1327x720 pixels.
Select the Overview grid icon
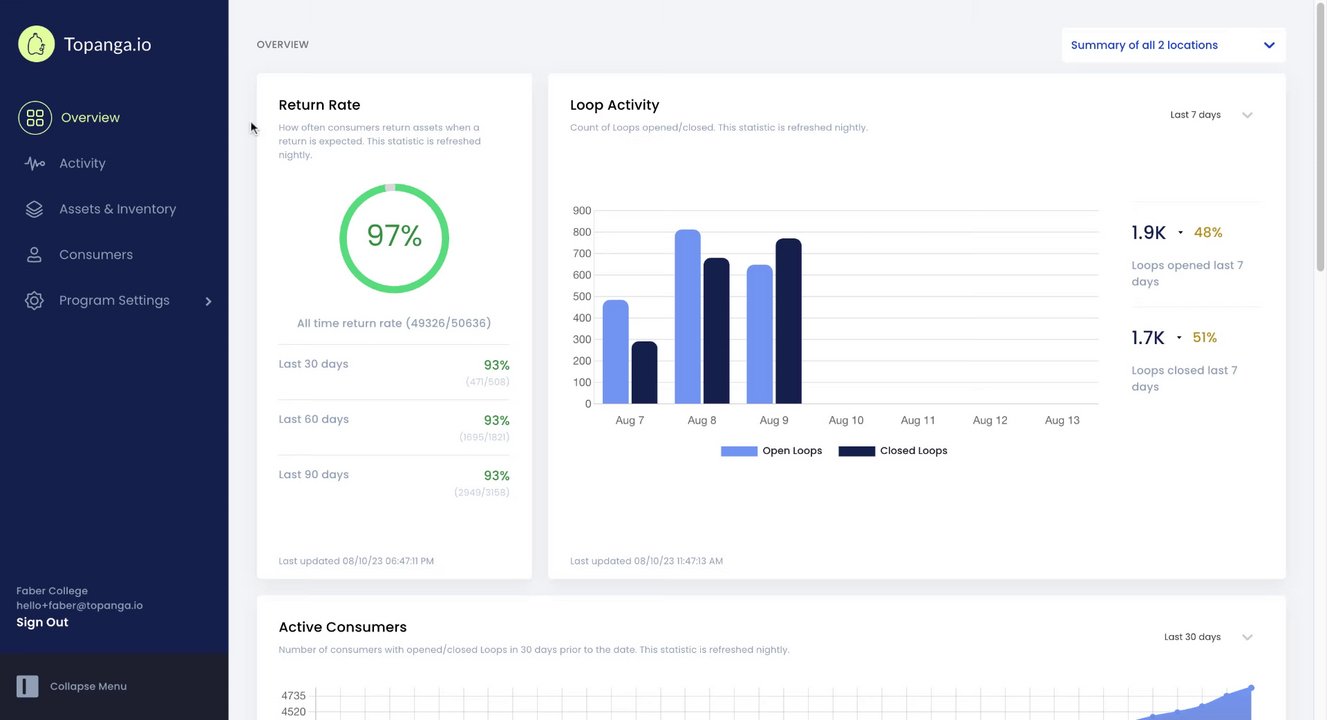click(35, 118)
